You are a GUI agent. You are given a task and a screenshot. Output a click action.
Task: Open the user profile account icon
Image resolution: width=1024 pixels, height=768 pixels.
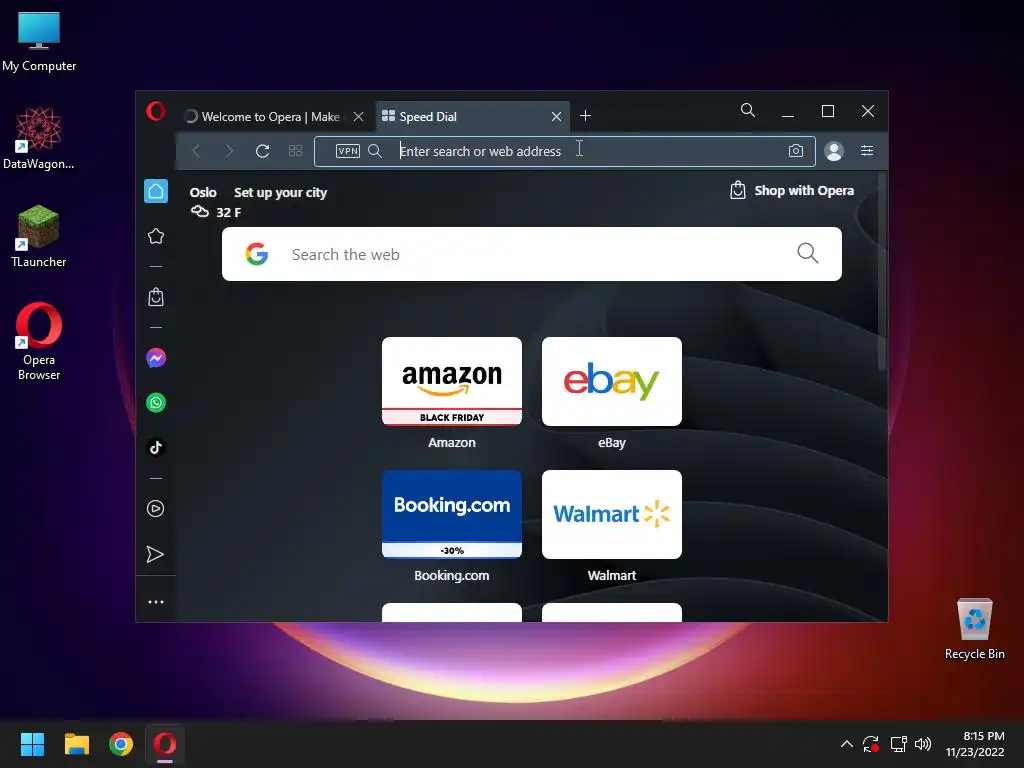click(834, 151)
